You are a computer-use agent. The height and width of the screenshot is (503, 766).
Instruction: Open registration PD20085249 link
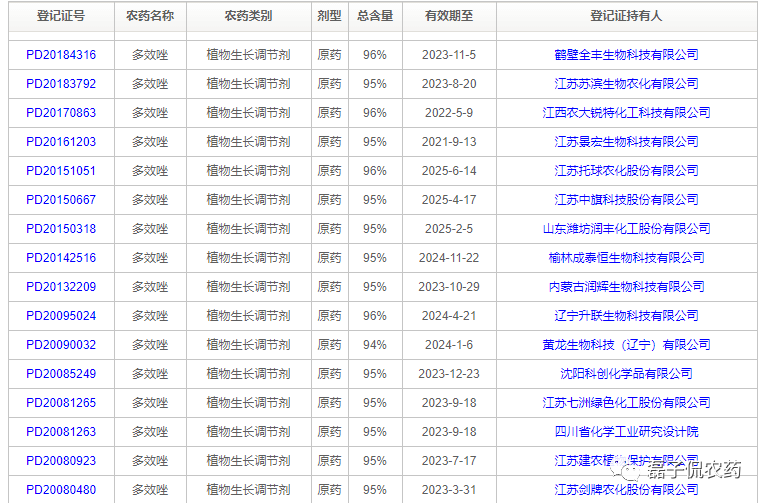[x=61, y=374]
